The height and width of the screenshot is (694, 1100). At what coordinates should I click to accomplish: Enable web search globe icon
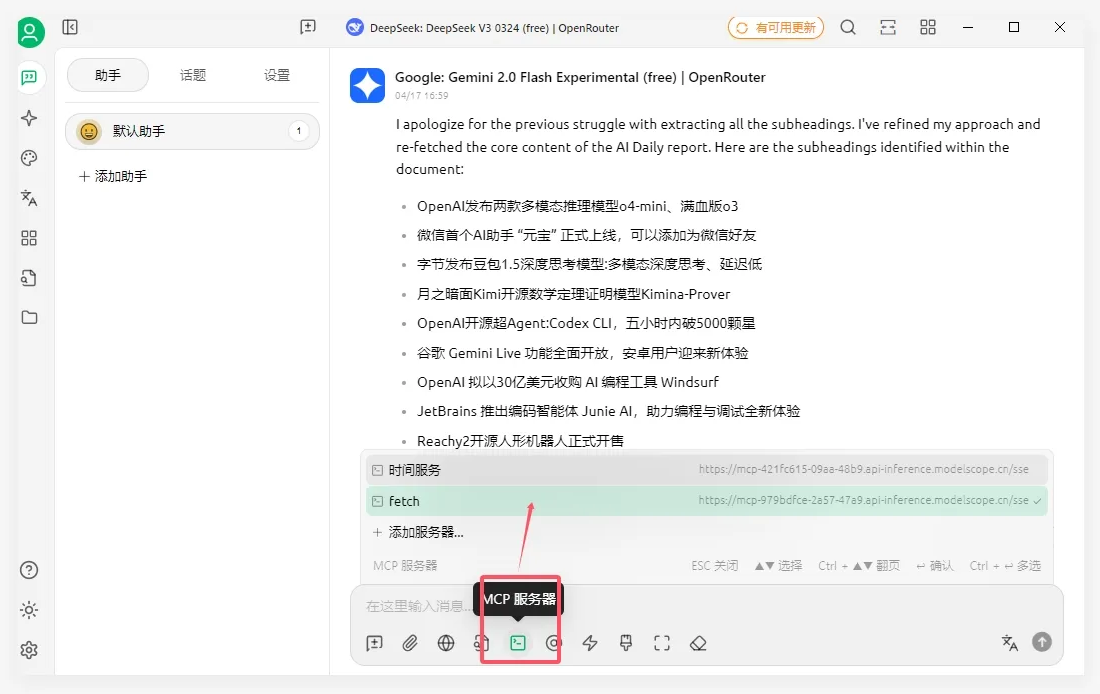point(446,643)
